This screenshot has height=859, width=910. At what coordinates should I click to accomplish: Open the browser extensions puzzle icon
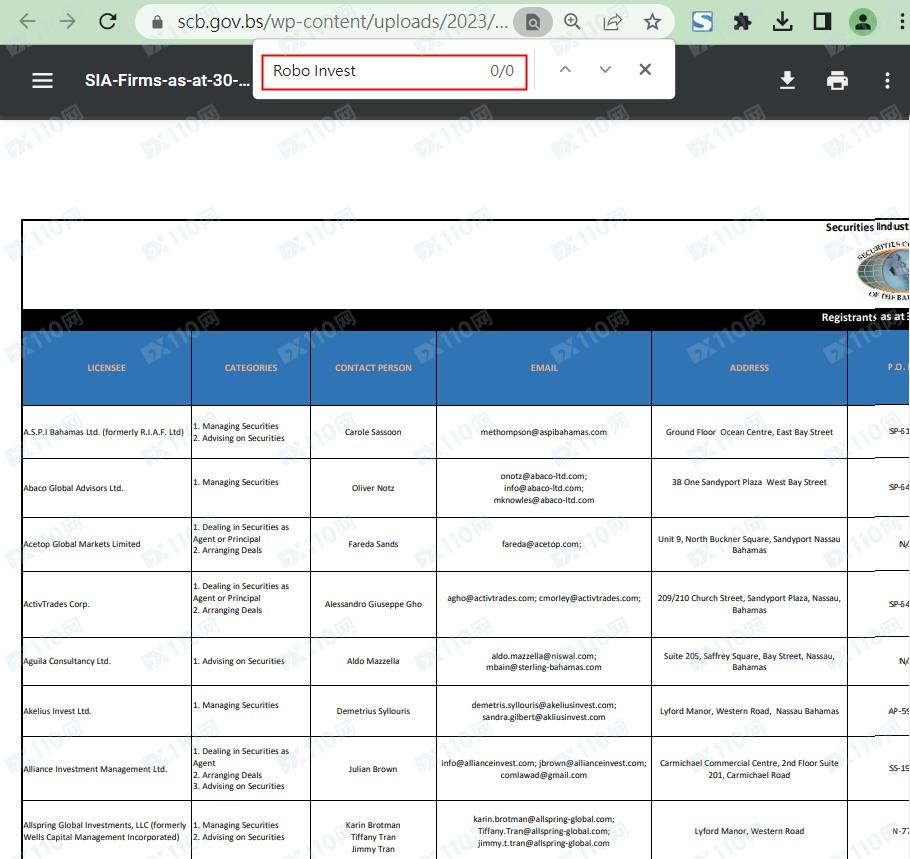tap(742, 21)
